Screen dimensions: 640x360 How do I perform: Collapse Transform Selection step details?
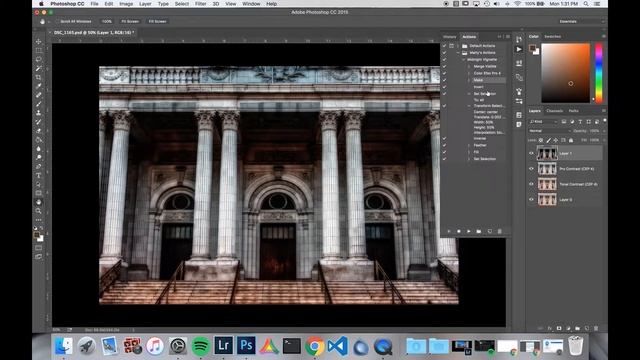[x=469, y=106]
